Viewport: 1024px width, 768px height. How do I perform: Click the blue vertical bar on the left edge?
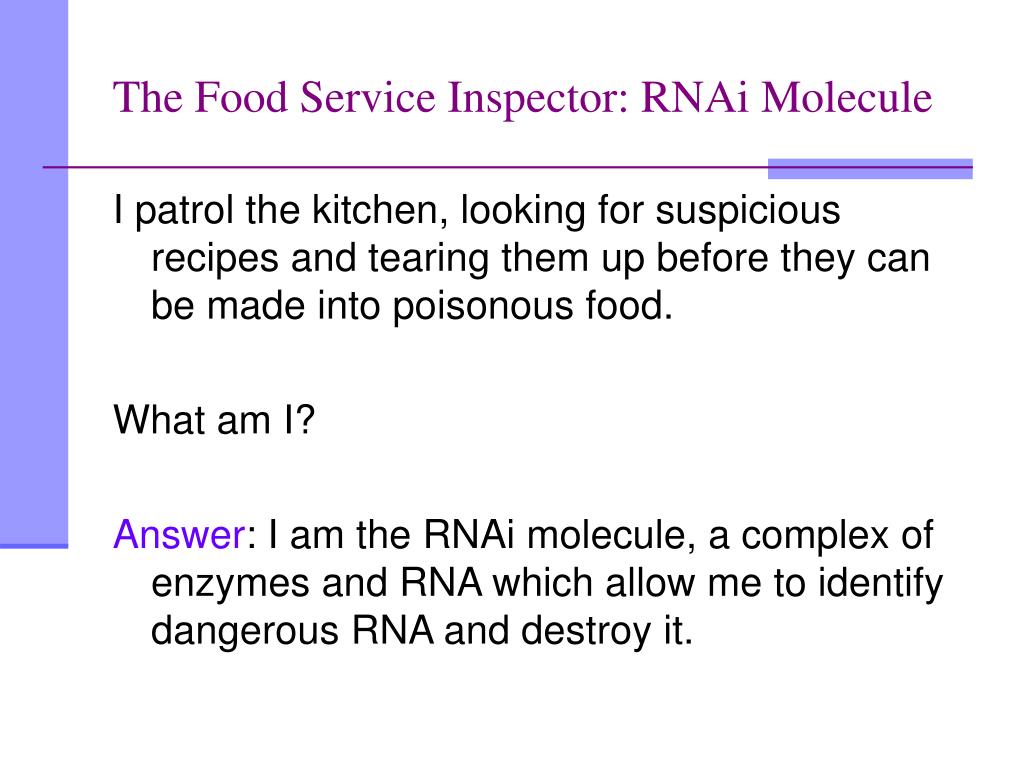34,273
